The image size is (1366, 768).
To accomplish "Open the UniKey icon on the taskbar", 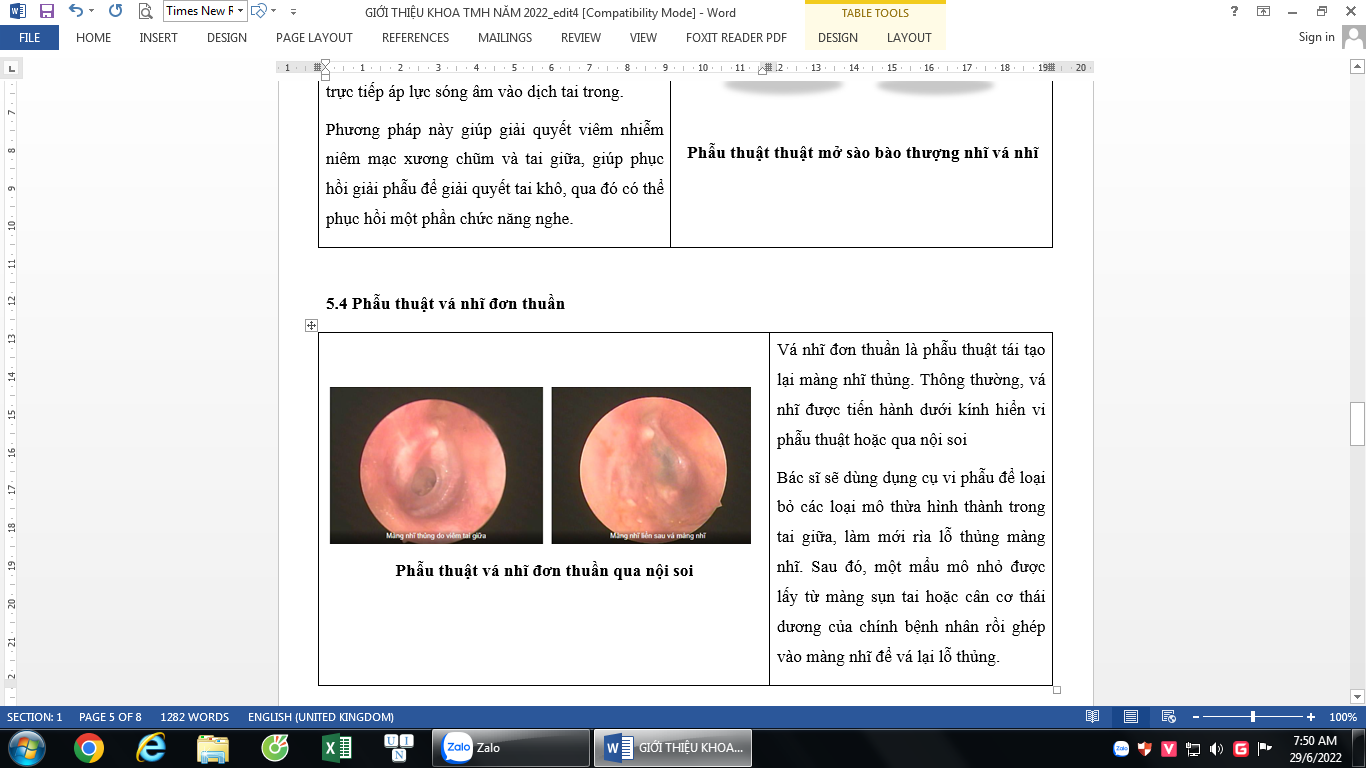I will [399, 748].
